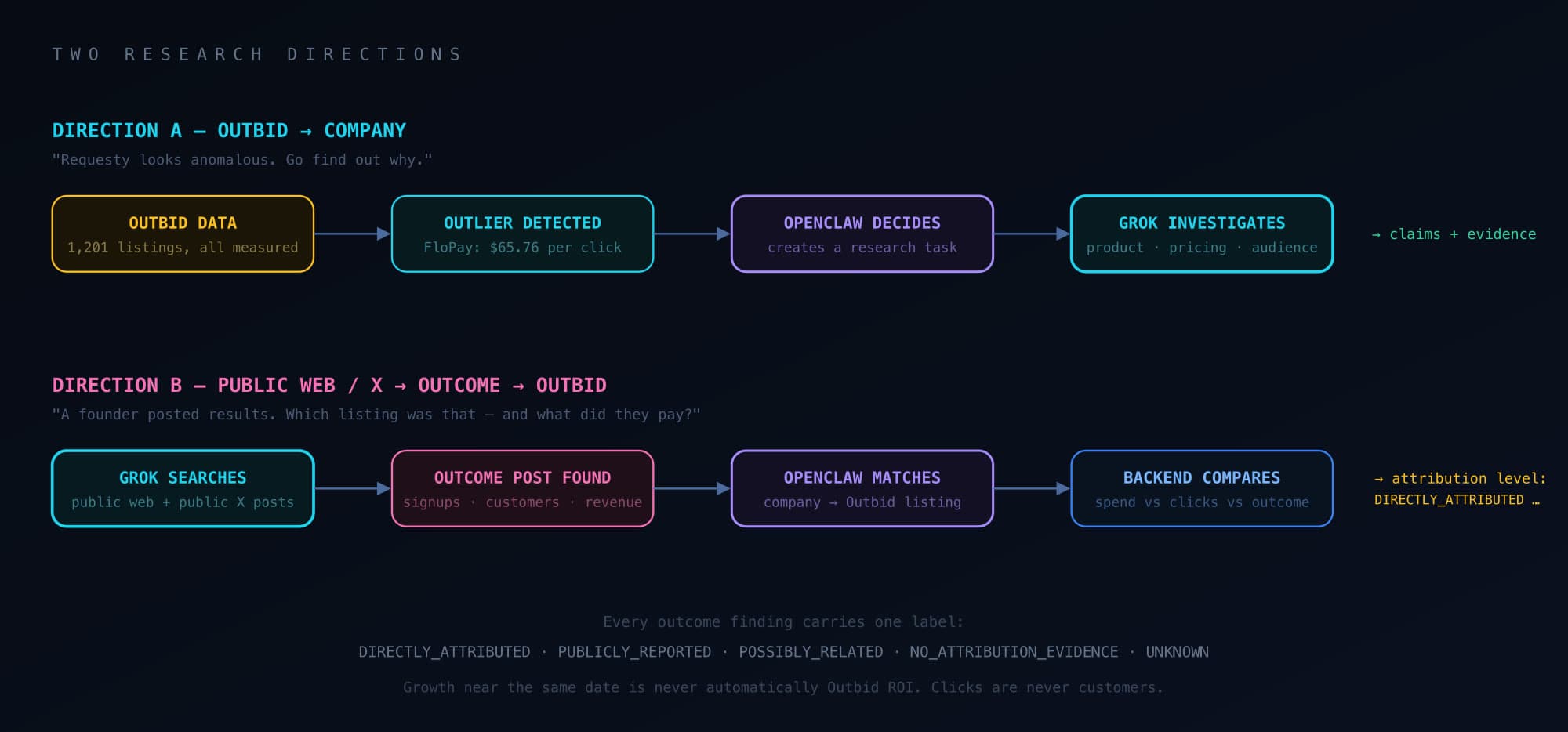Click the NO_ATTRIBUTION_EVIDENCE label
The image size is (1568, 732).
[1014, 652]
